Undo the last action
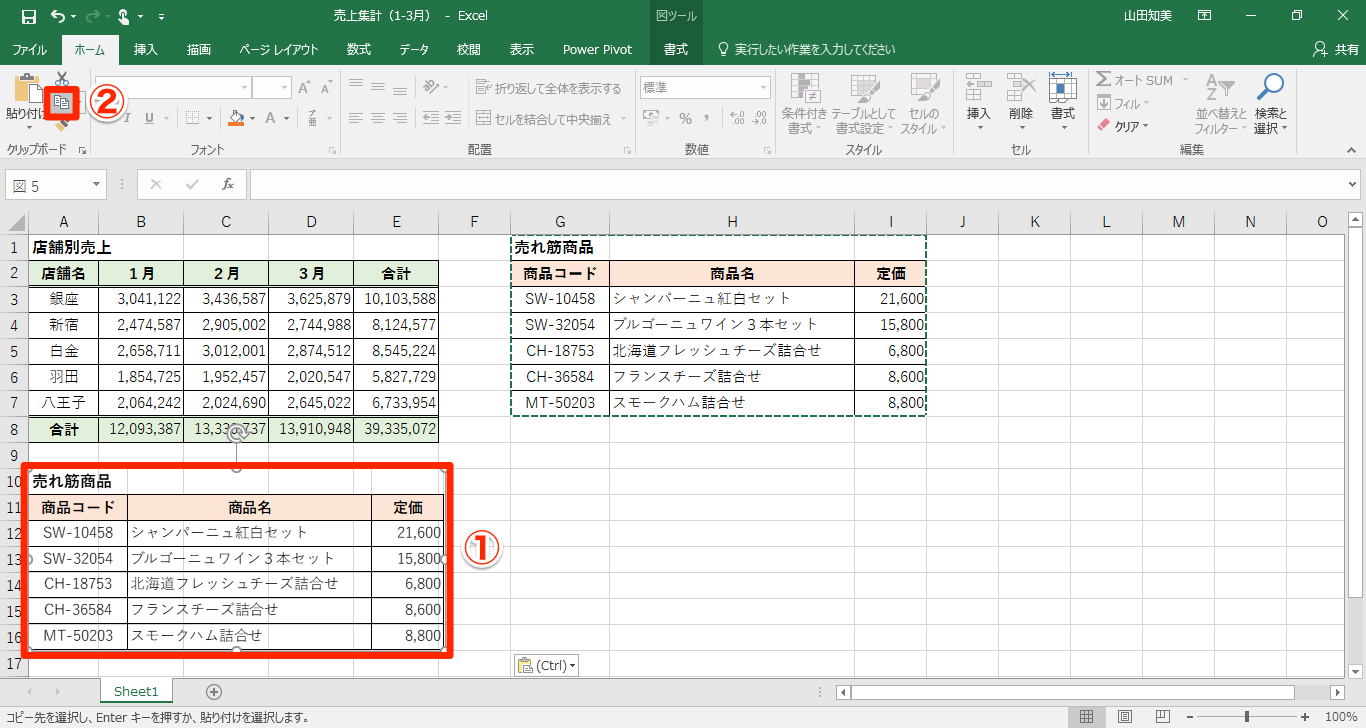The width and height of the screenshot is (1366, 728). coord(57,16)
